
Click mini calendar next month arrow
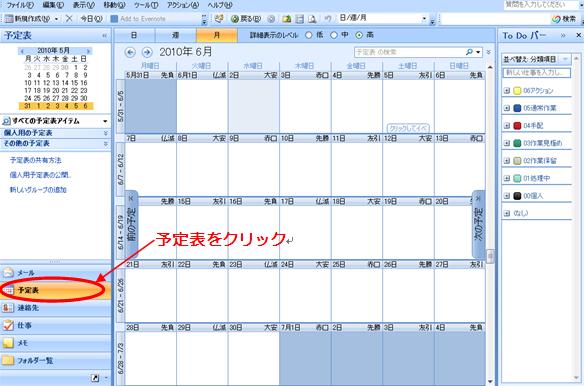88,51
